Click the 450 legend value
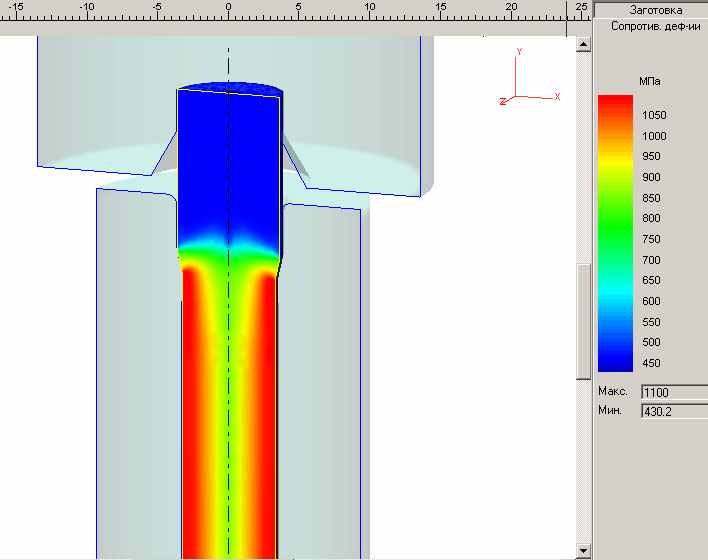Screen dimensions: 708x560 (651, 363)
